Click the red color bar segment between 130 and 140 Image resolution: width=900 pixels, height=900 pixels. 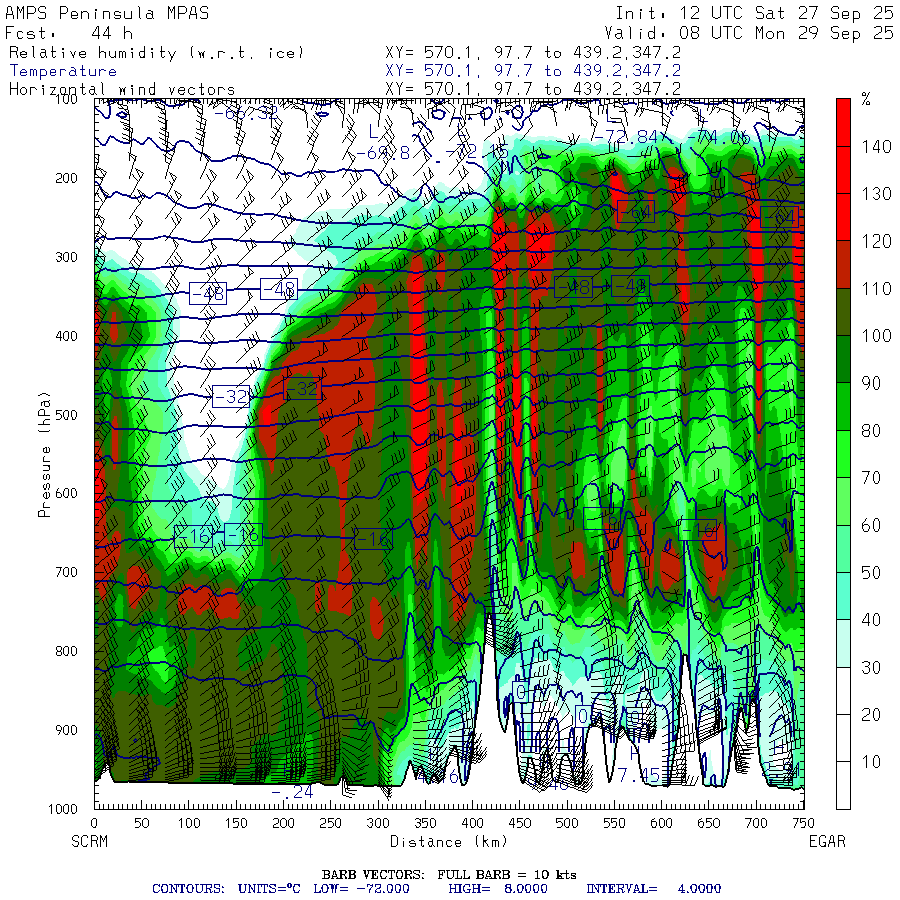(x=843, y=170)
